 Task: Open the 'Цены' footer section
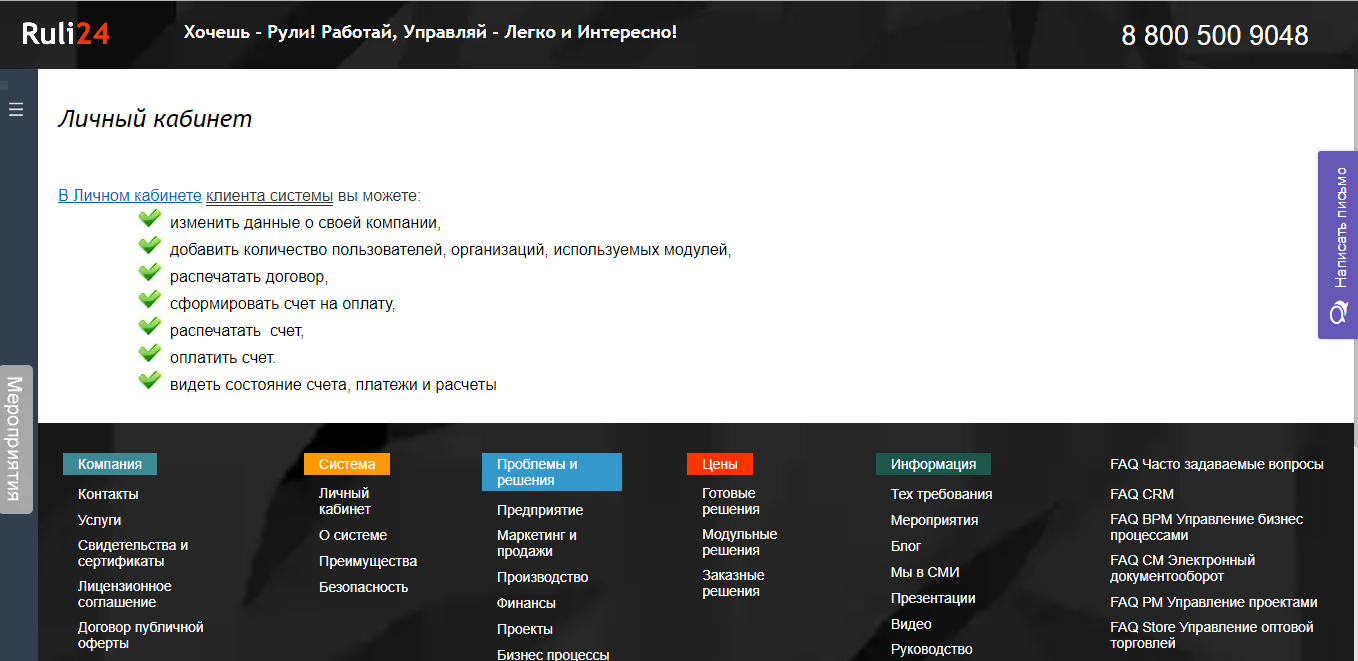tap(720, 464)
